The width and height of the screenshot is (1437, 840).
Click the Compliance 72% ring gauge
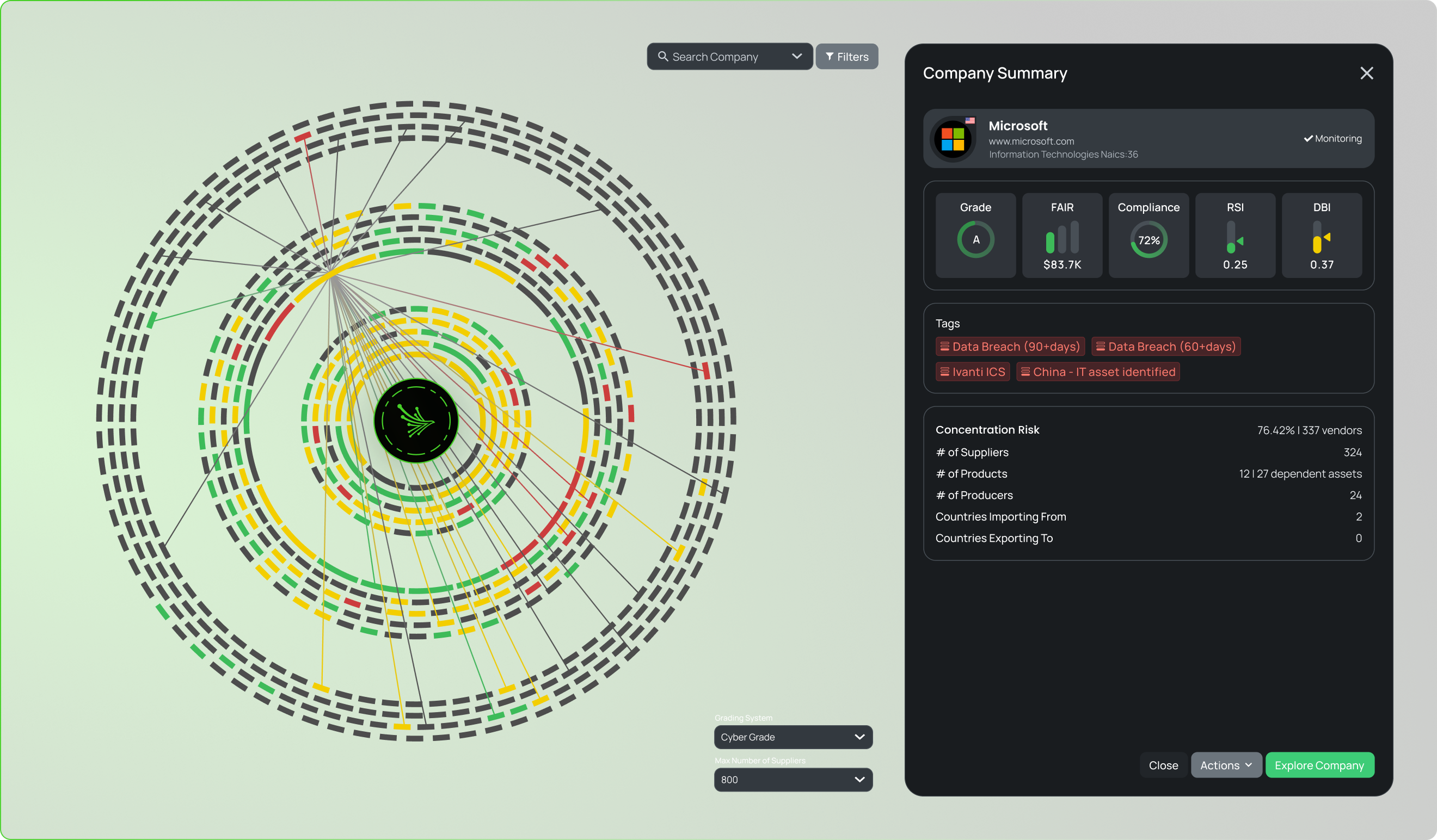pos(1149,240)
